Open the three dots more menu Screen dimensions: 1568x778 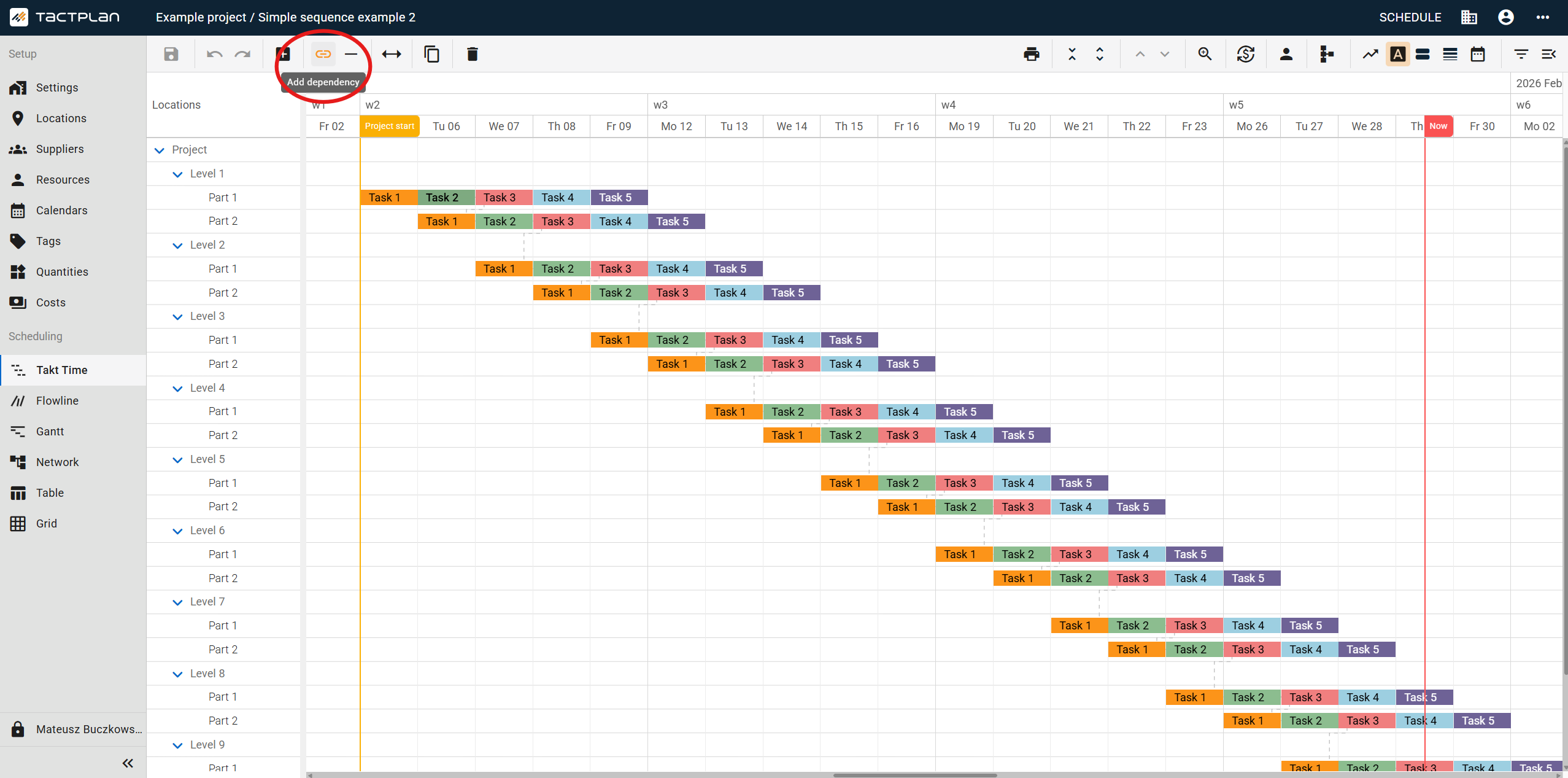[1543, 17]
